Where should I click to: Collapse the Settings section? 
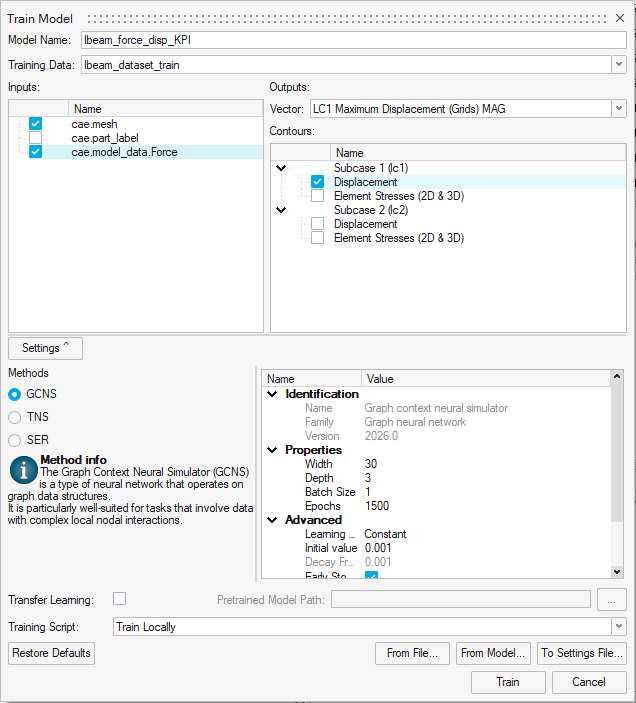point(45,348)
